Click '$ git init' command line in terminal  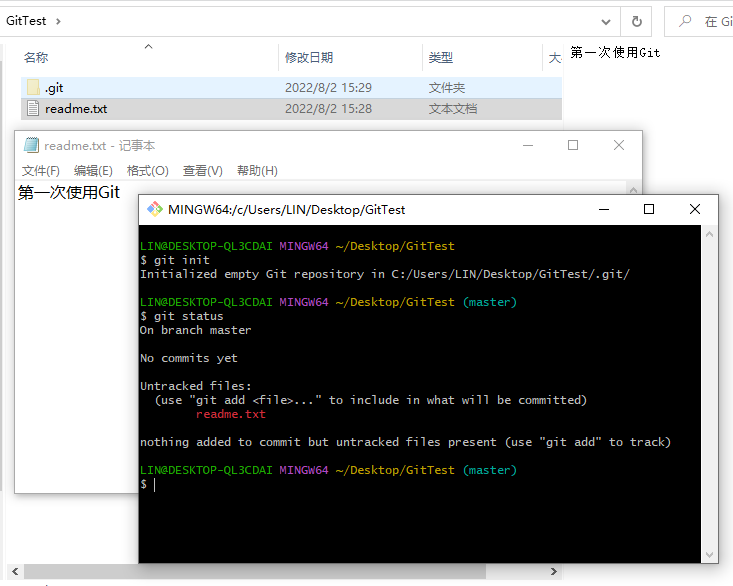pyautogui.click(x=175, y=260)
